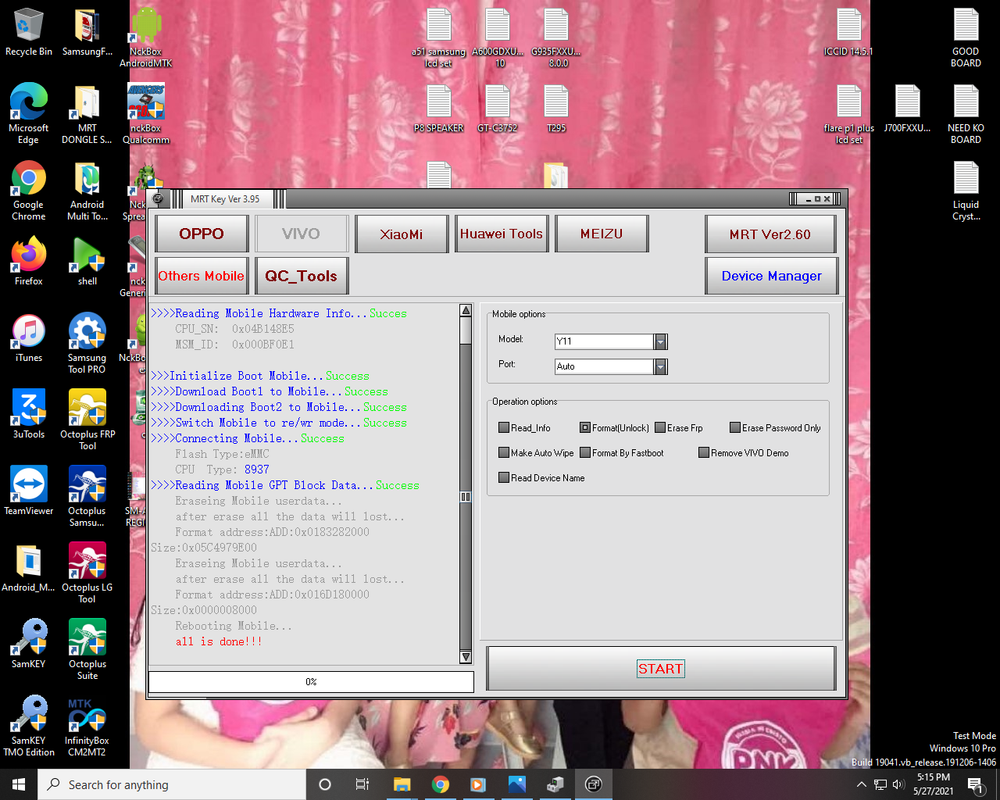Open NEED KO BOARD text file

966,114
